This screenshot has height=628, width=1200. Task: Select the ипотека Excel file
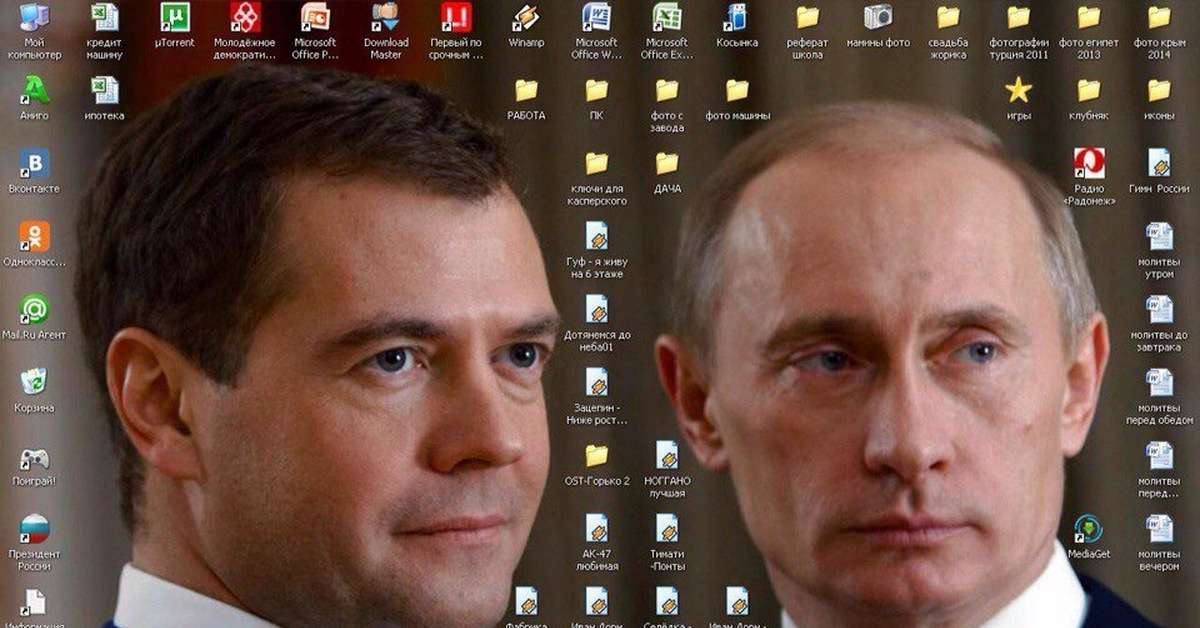pos(104,91)
